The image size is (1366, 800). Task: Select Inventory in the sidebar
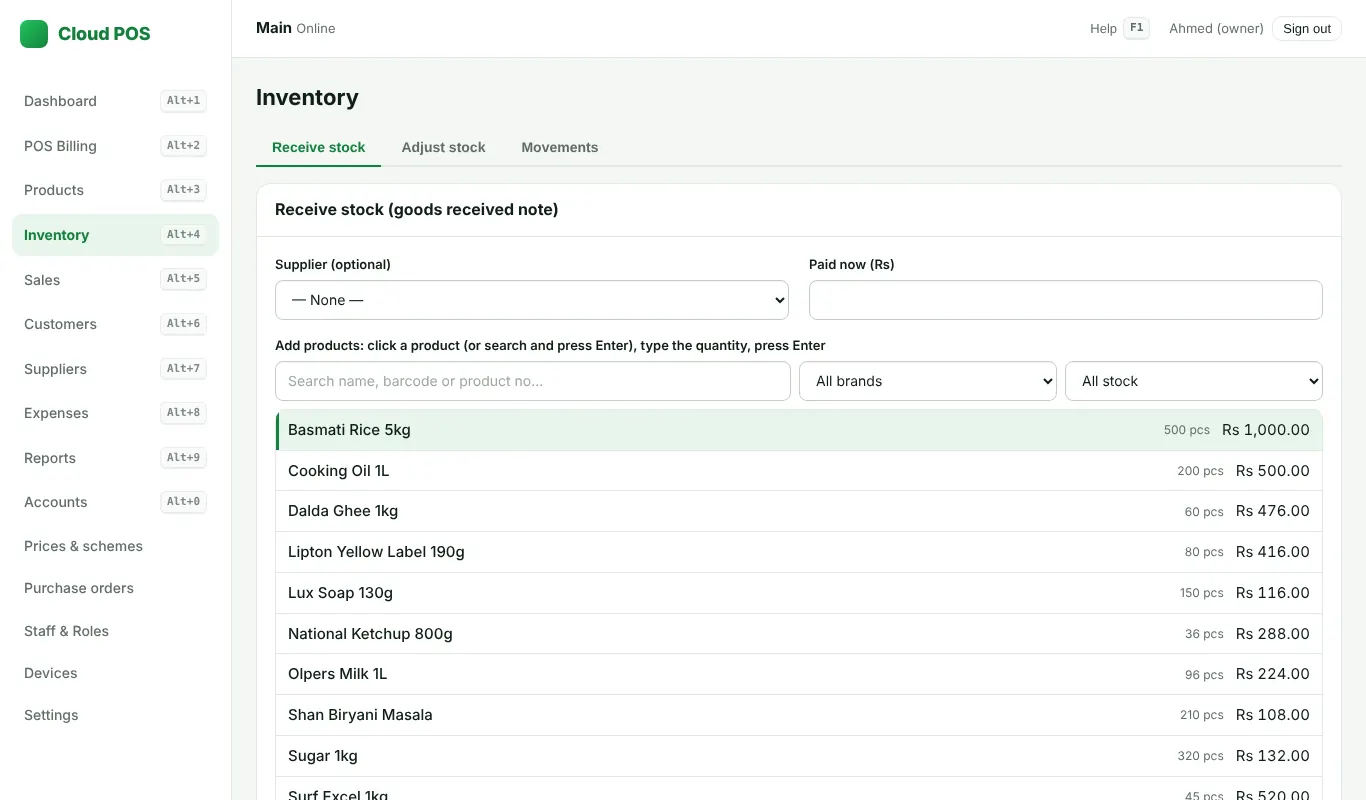pyautogui.click(x=115, y=235)
